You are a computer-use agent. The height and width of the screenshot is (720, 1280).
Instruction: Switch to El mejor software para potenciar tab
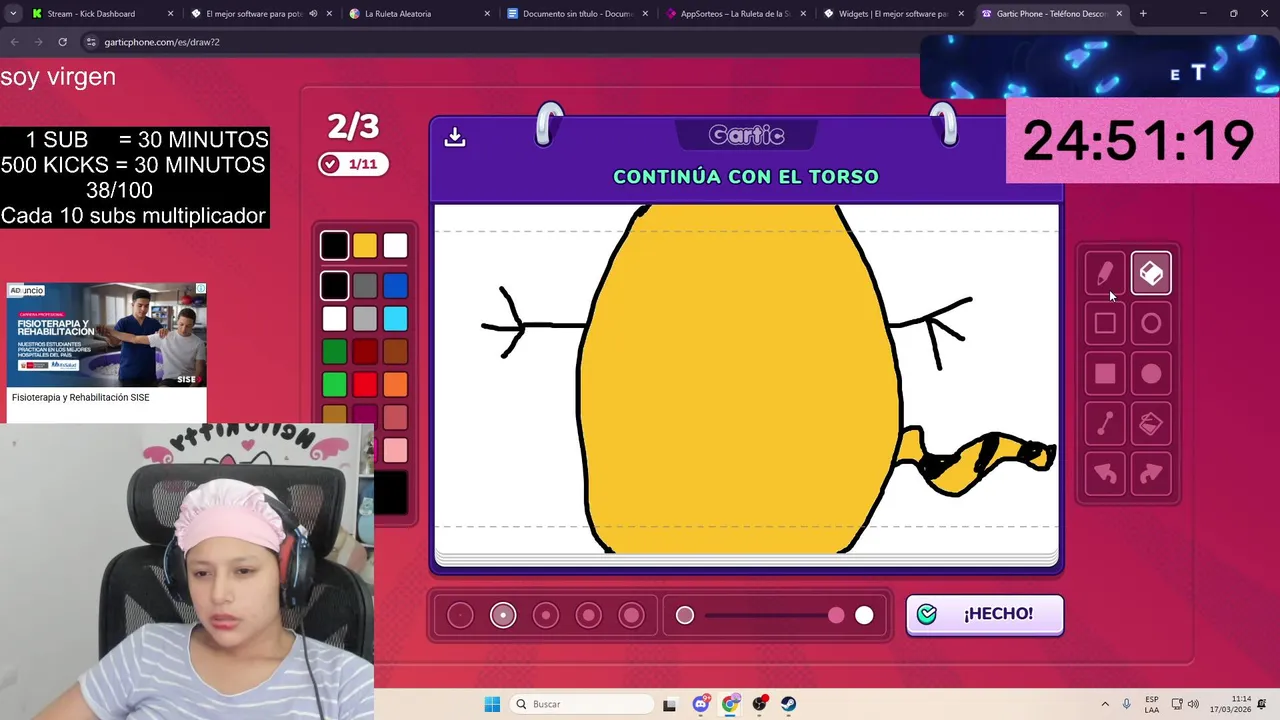click(x=260, y=14)
